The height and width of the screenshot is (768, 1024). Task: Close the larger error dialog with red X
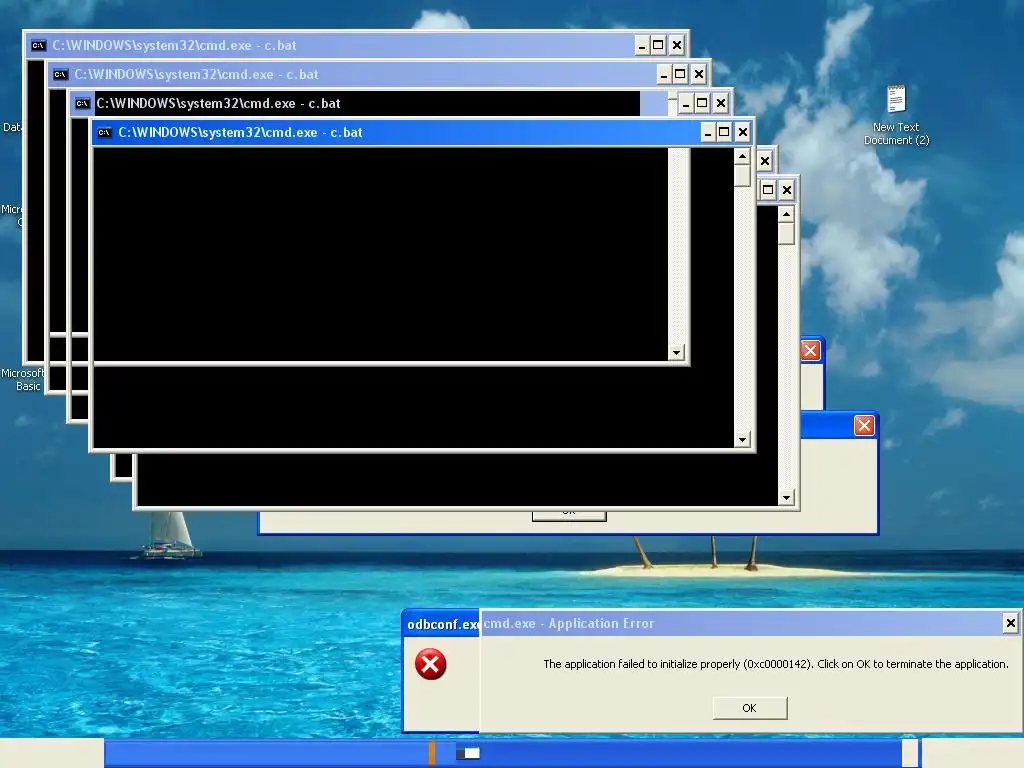(864, 426)
